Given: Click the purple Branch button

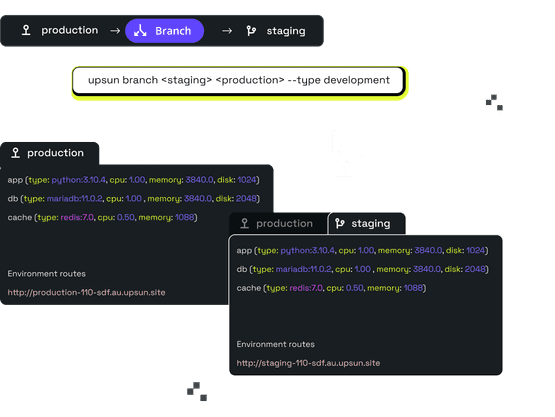Looking at the screenshot, I should pos(164,31).
